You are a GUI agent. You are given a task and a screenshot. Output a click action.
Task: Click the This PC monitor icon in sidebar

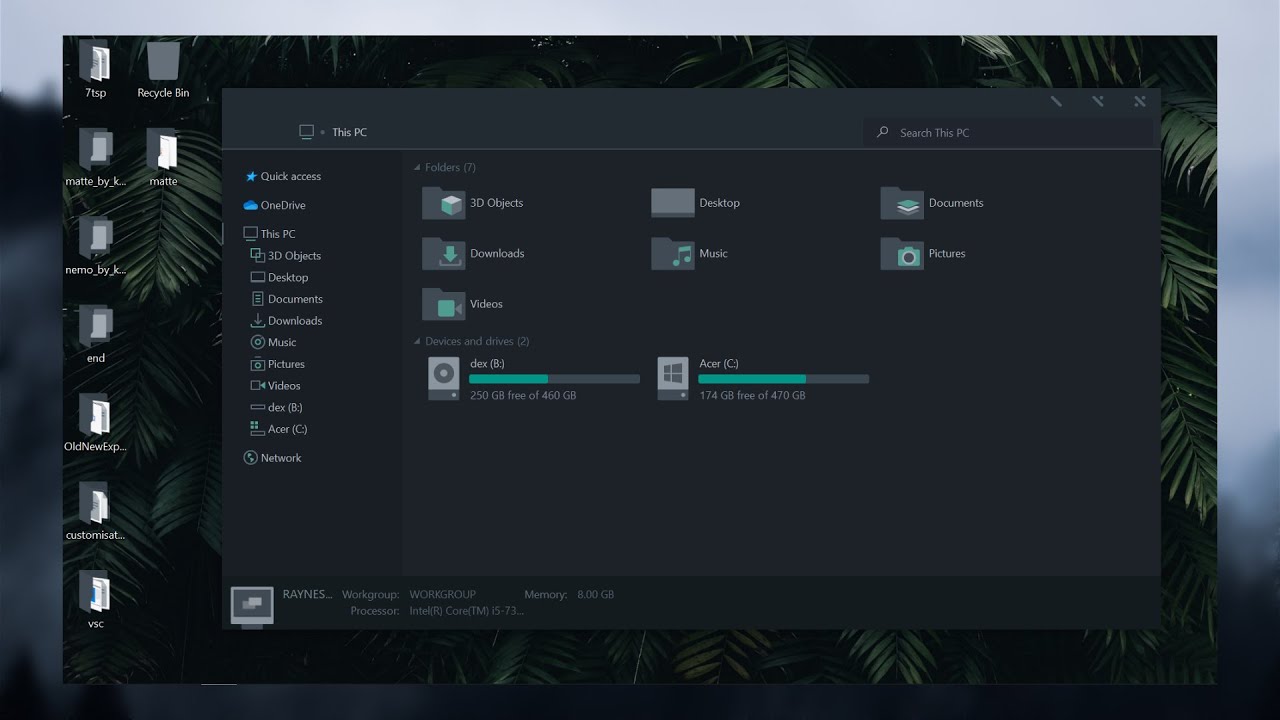pyautogui.click(x=250, y=234)
